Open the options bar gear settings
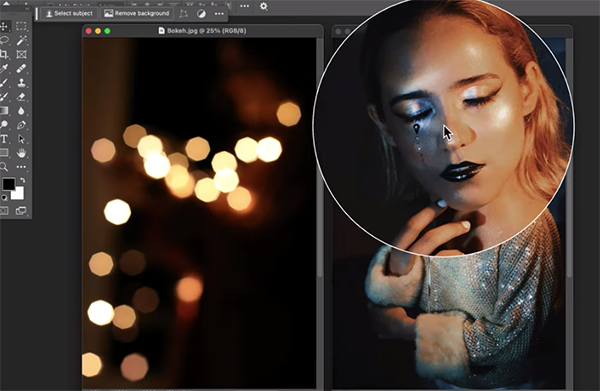This screenshot has width=600, height=391. 264,6
